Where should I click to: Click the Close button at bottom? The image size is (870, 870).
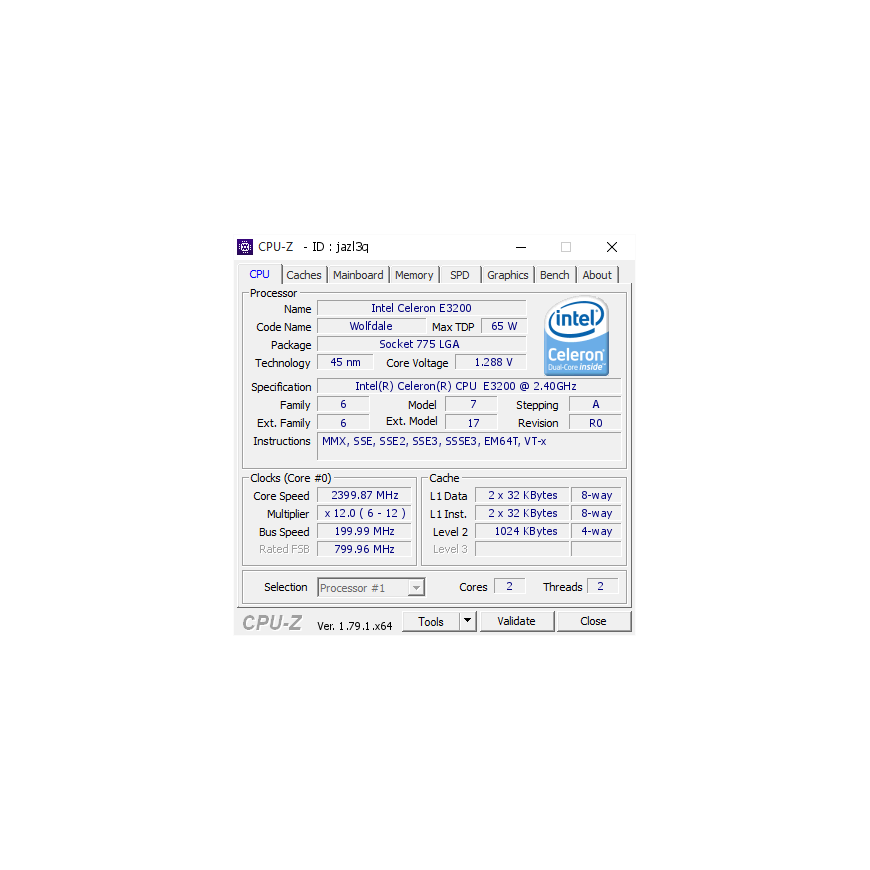pyautogui.click(x=593, y=621)
